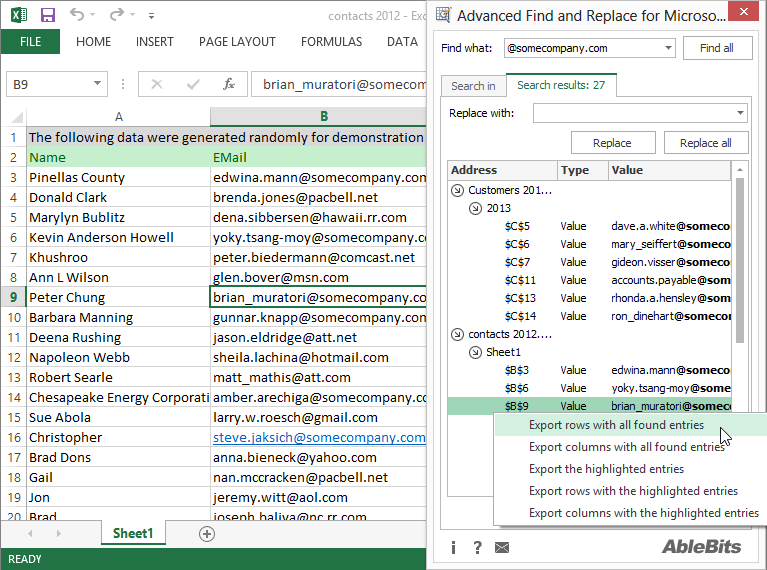The image size is (767, 570).
Task: Open the FILE tab
Action: pyautogui.click(x=30, y=42)
